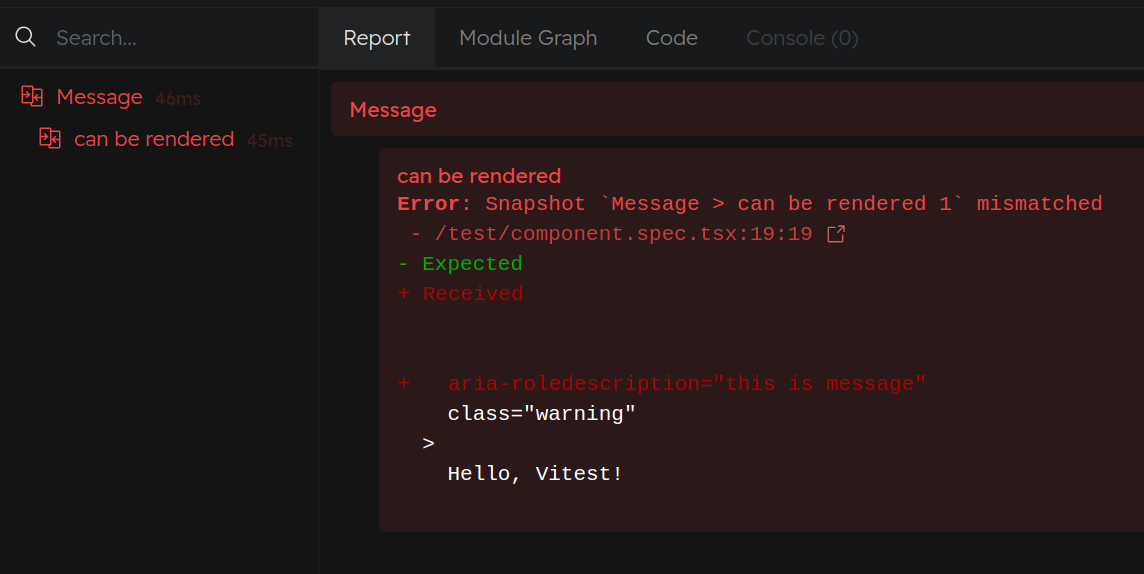Click the class="warning" line in the diff
The width and height of the screenshot is (1144, 574).
point(541,414)
